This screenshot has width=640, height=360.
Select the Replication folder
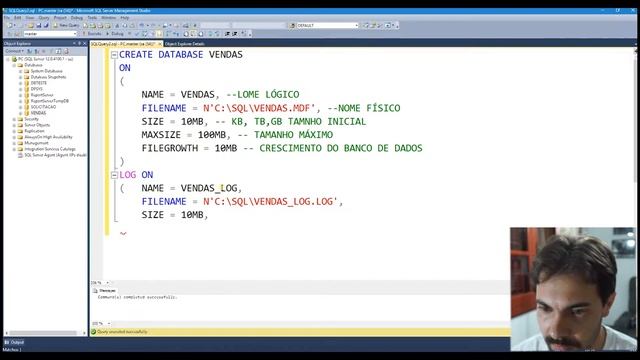coord(34,131)
